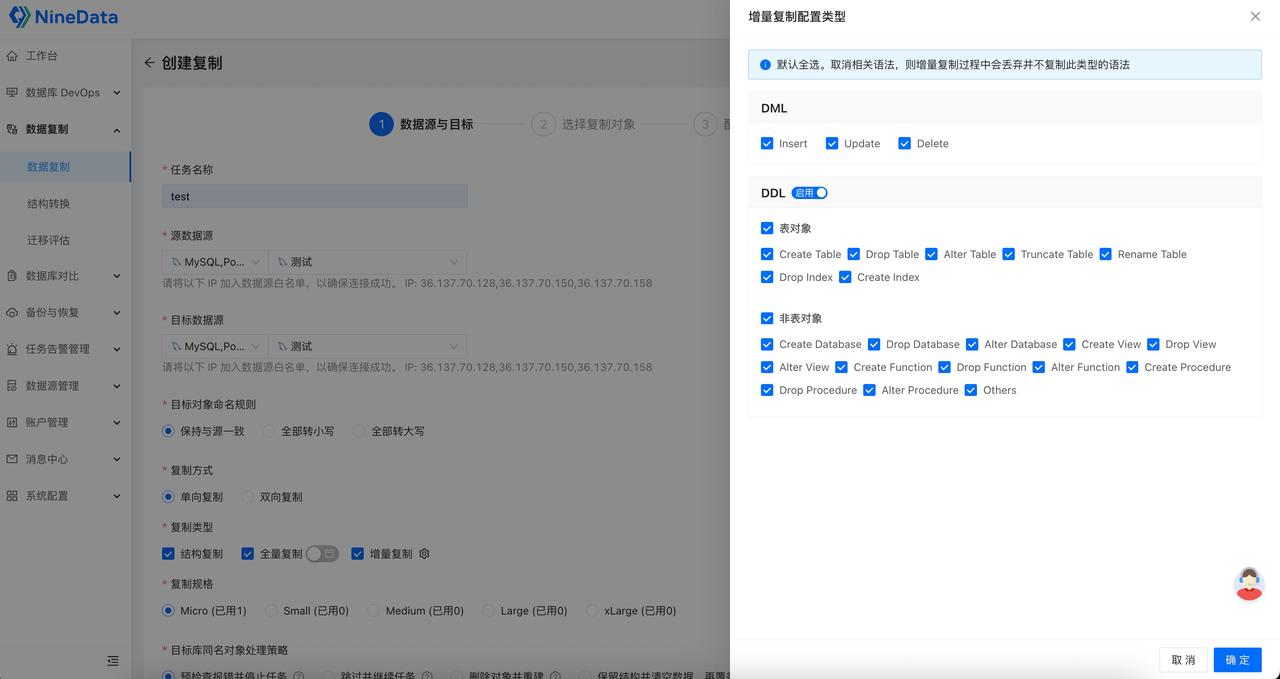Uncheck the Update checkbox

pos(832,143)
